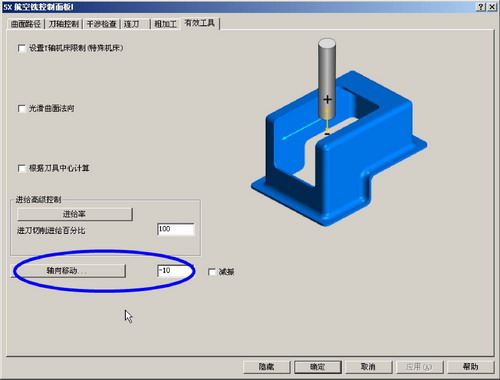
Task: Close the 5X aviation milling dialog
Action: (492, 7)
